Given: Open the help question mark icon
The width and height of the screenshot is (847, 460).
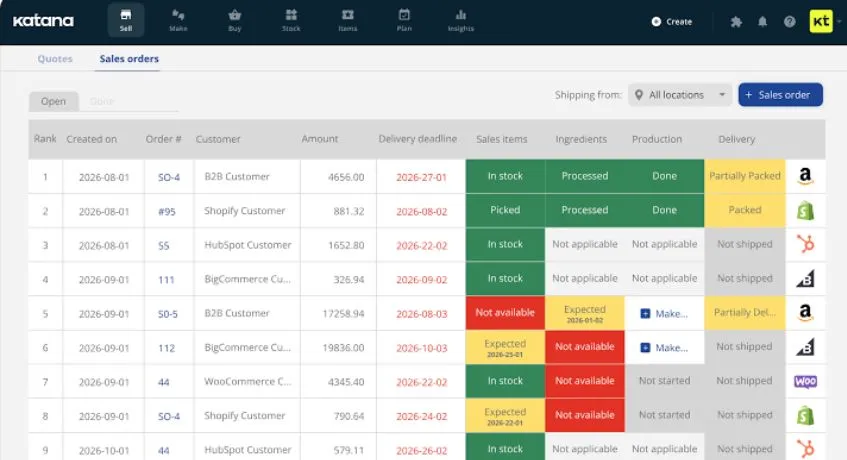Looking at the screenshot, I should point(789,22).
